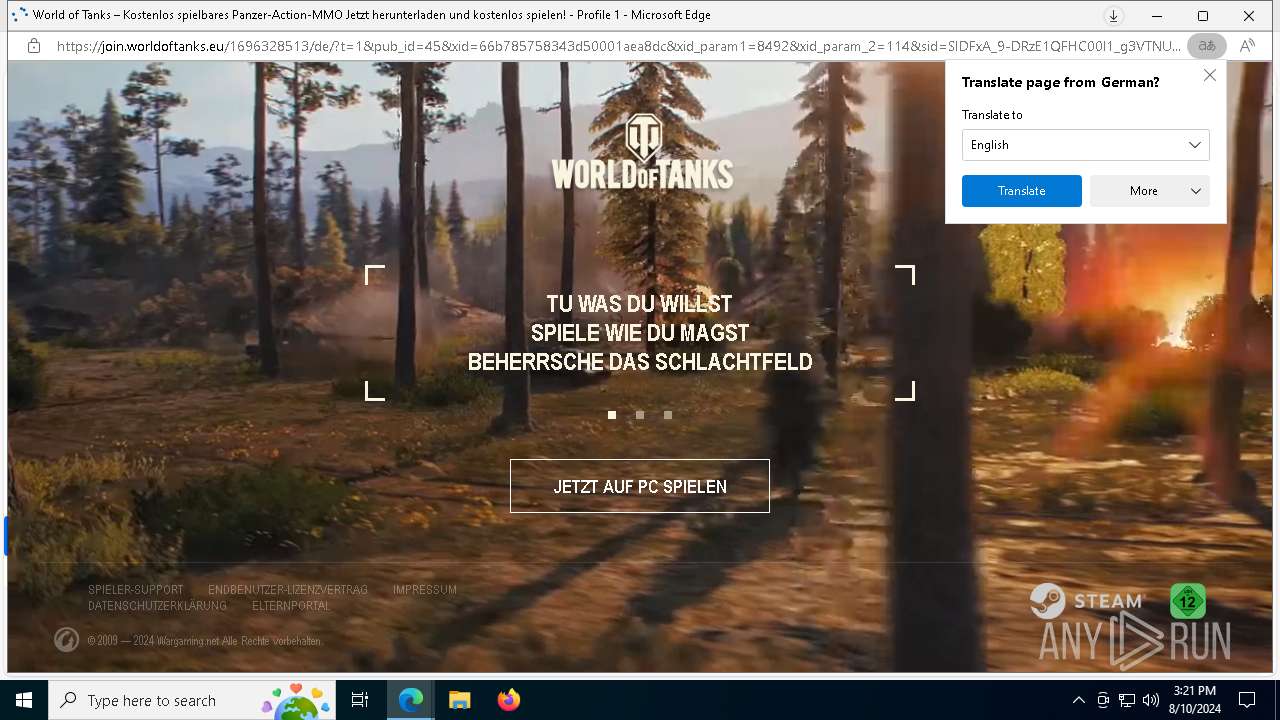Click the site lock icon

[34, 46]
